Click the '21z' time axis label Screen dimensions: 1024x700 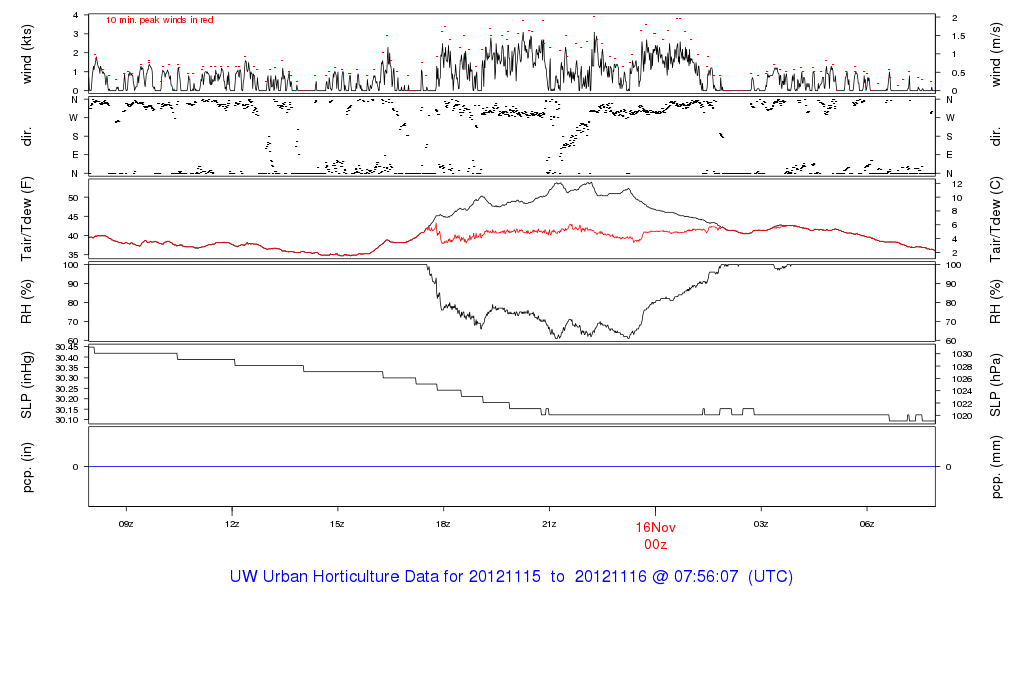point(549,524)
